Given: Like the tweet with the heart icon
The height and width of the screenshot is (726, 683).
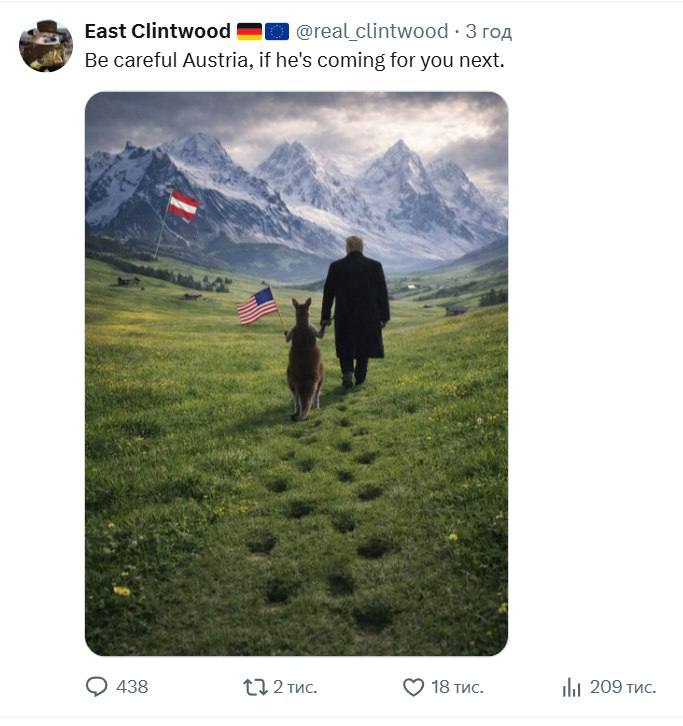Looking at the screenshot, I should point(413,687).
